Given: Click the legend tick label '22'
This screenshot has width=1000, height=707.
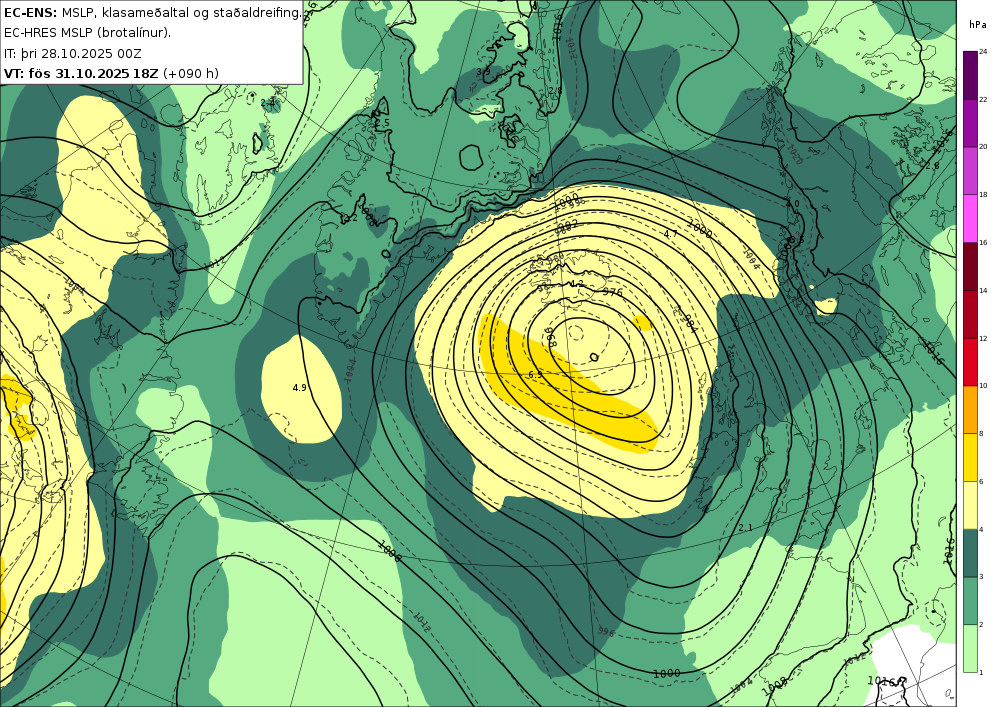Looking at the screenshot, I should point(983,99).
